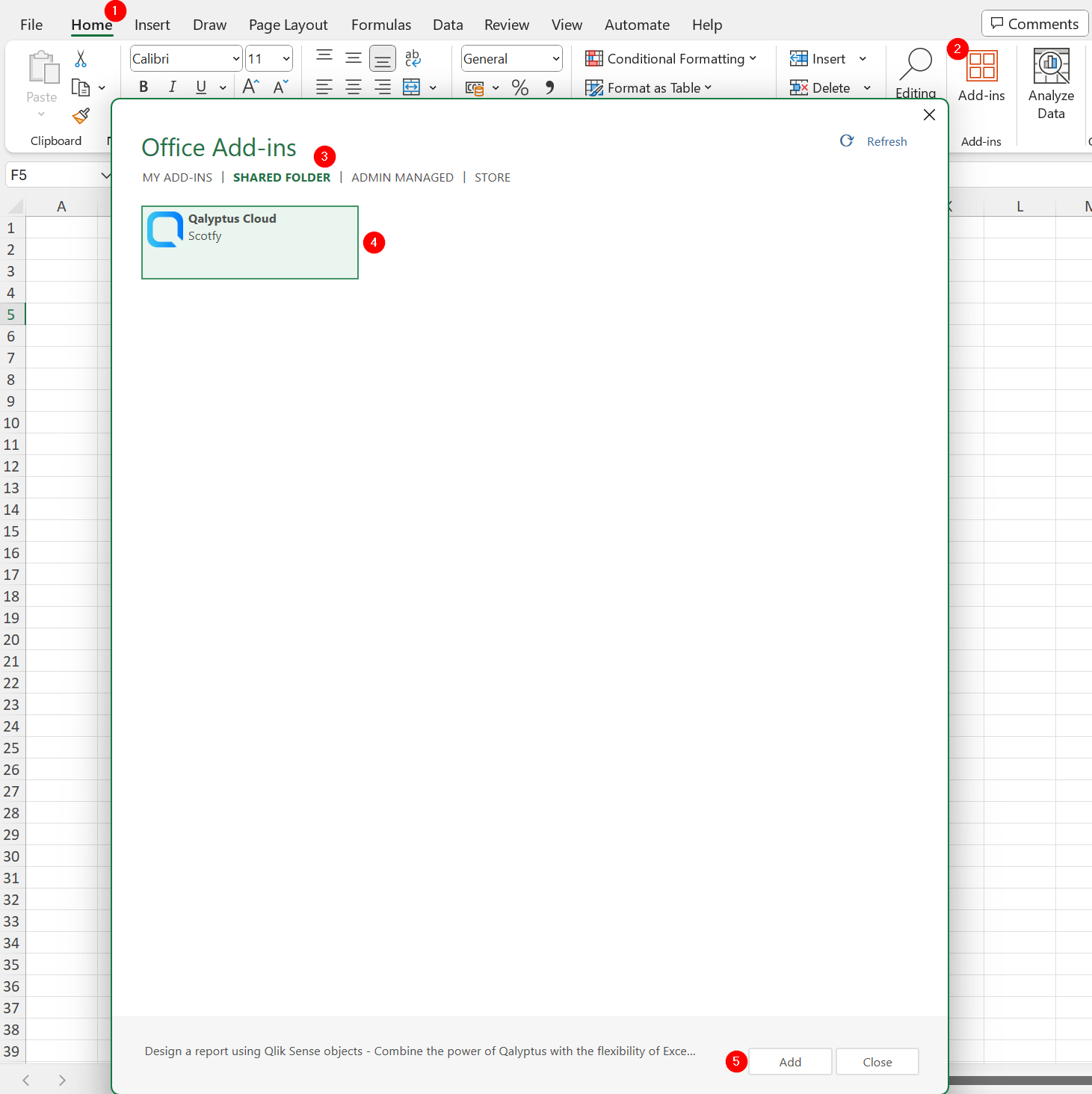Click the Format Painter icon

pyautogui.click(x=81, y=116)
